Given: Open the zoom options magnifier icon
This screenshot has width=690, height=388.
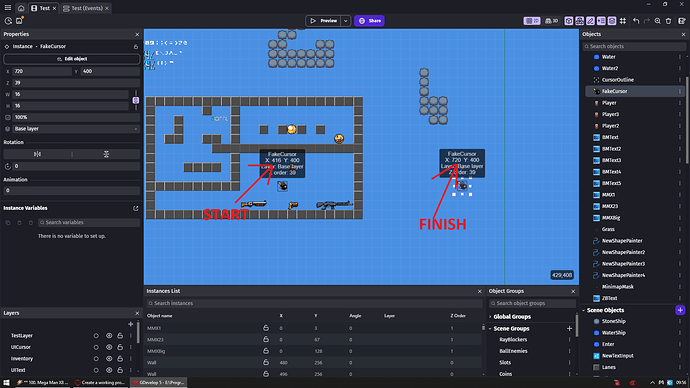Looking at the screenshot, I should (657, 21).
